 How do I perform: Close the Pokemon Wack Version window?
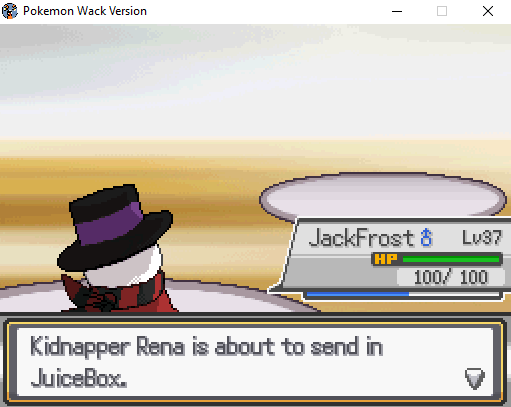[488, 11]
